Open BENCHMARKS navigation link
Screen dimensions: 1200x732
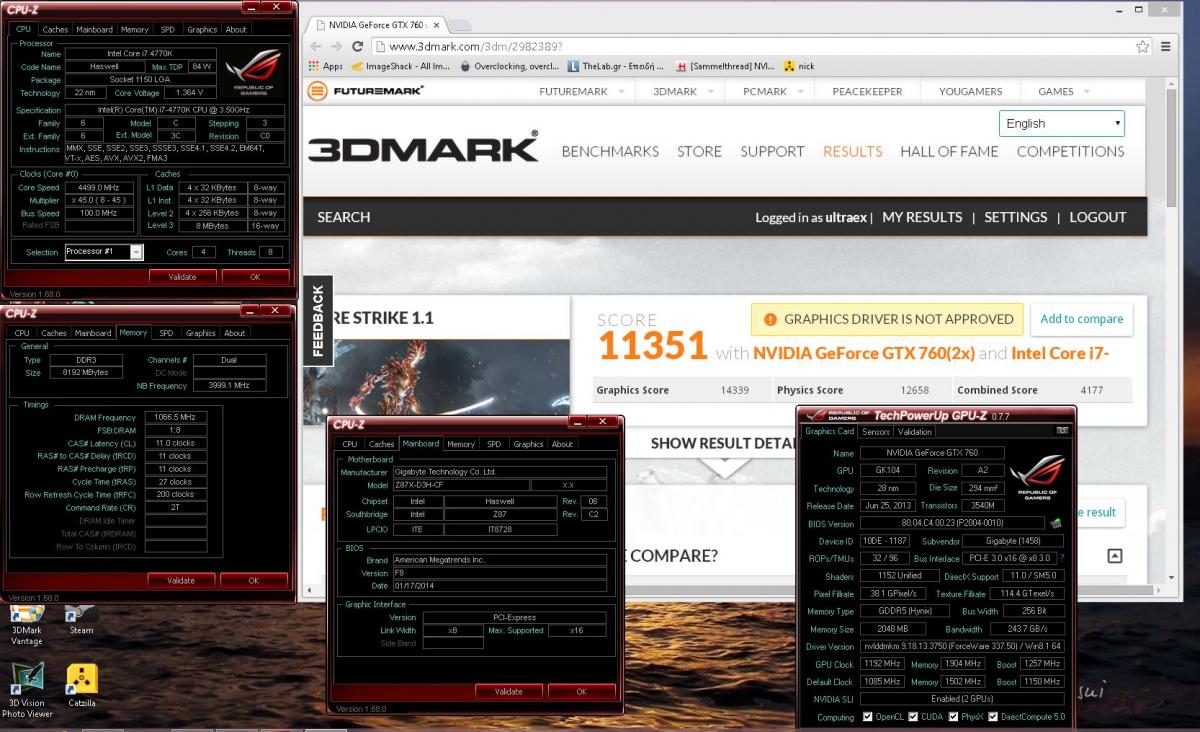point(610,151)
